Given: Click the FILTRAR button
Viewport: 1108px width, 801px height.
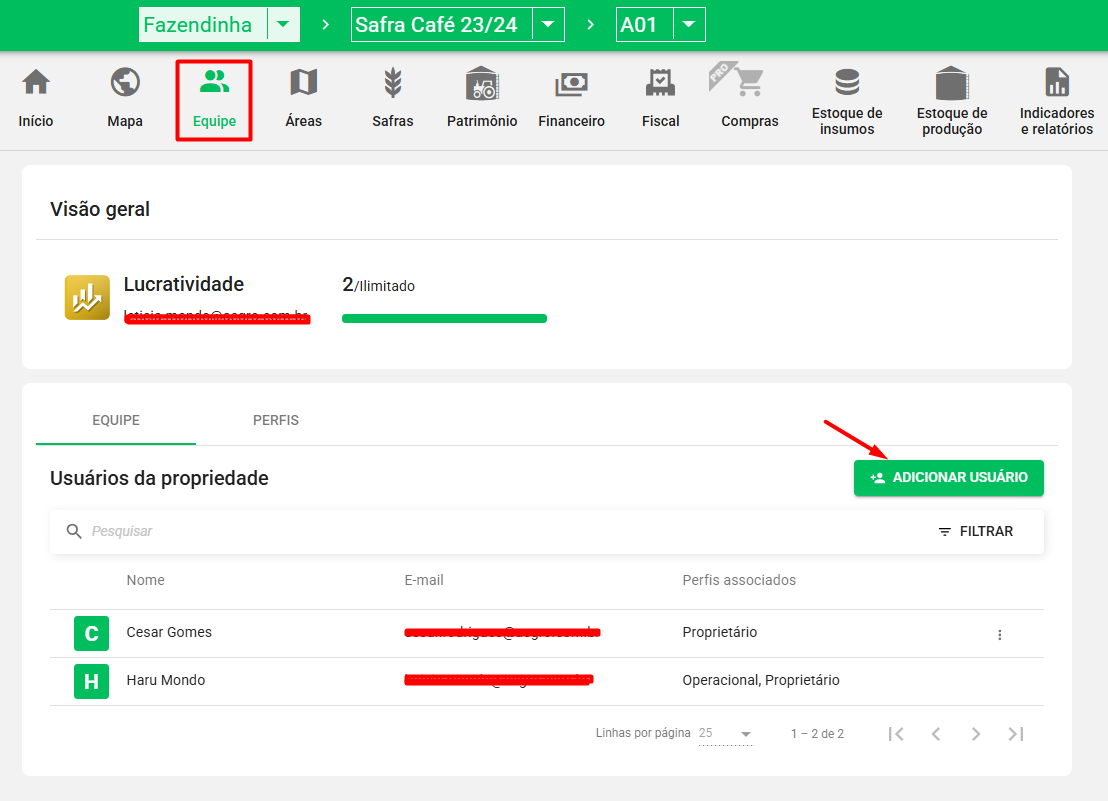Looking at the screenshot, I should click(x=975, y=532).
